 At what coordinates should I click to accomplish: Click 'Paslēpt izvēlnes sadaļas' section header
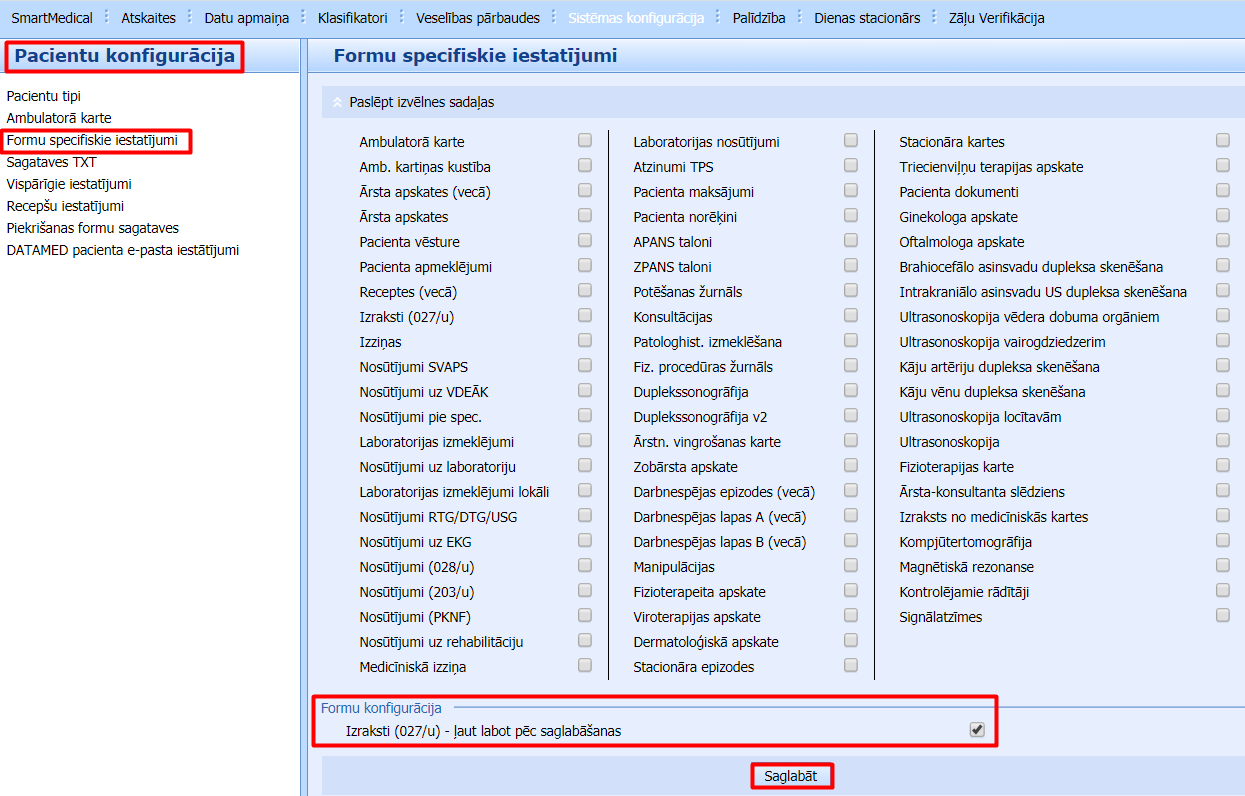[421, 102]
